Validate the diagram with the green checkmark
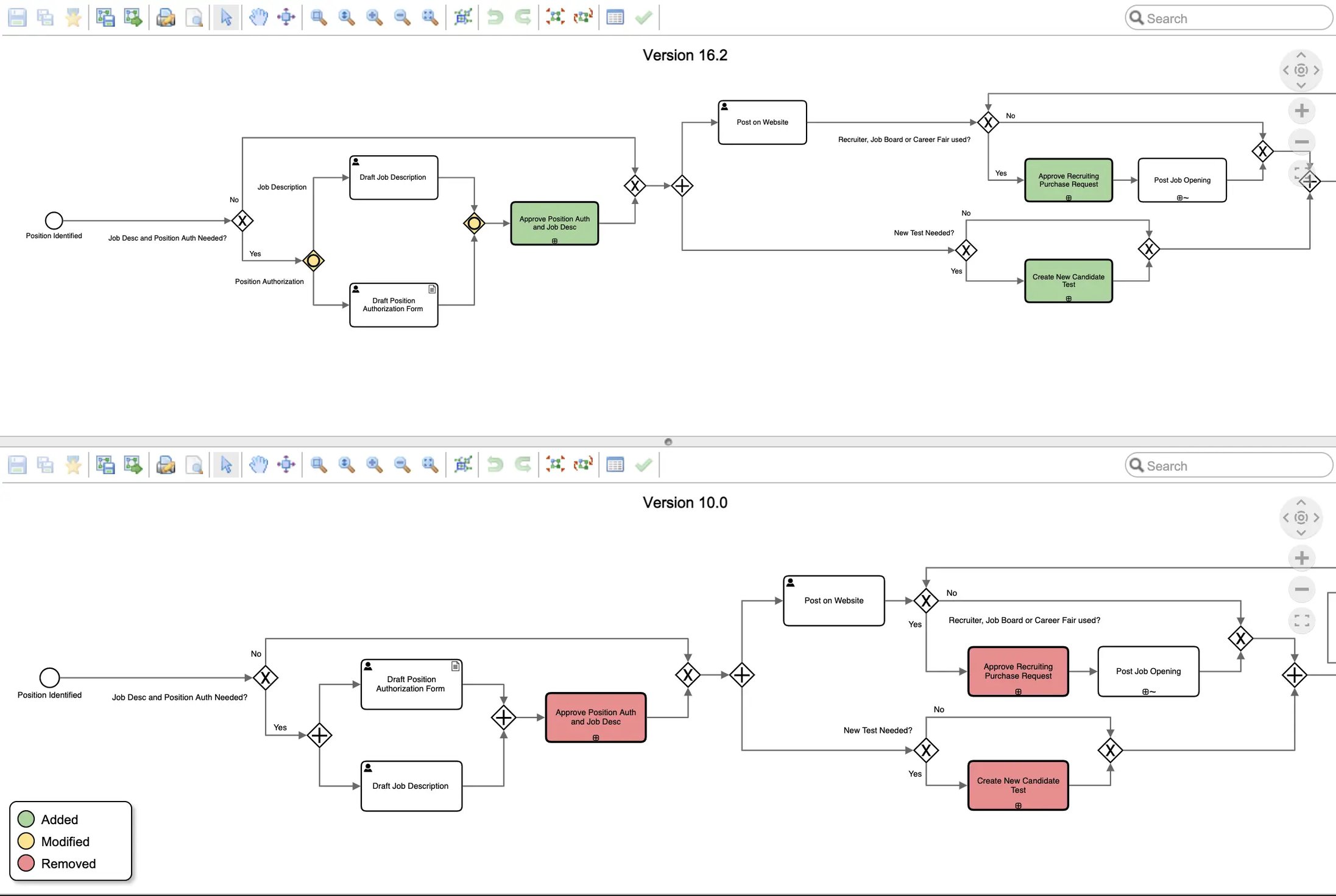This screenshot has width=1336, height=896. coord(643,18)
